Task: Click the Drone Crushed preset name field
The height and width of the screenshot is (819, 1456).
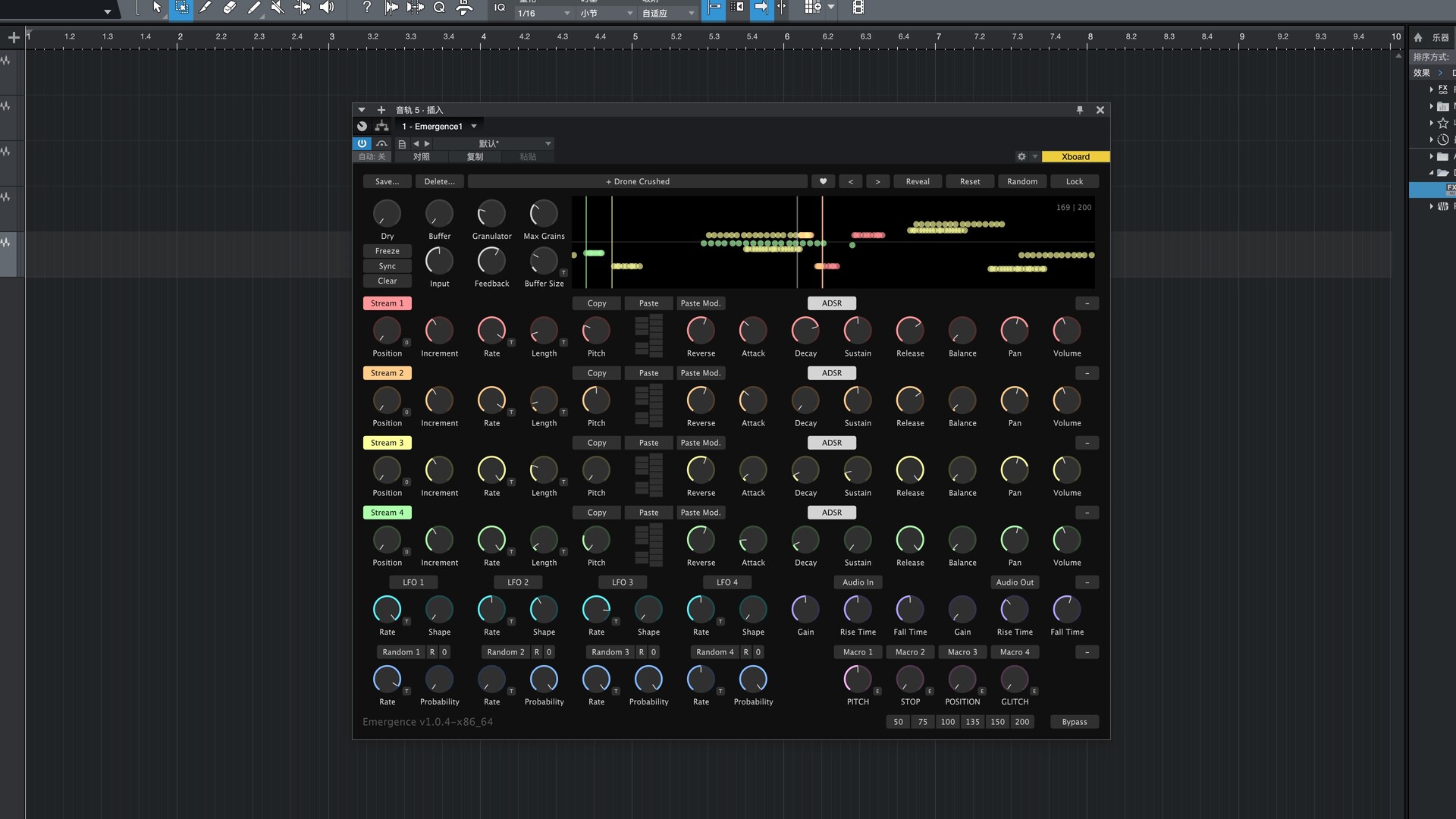Action: click(637, 181)
